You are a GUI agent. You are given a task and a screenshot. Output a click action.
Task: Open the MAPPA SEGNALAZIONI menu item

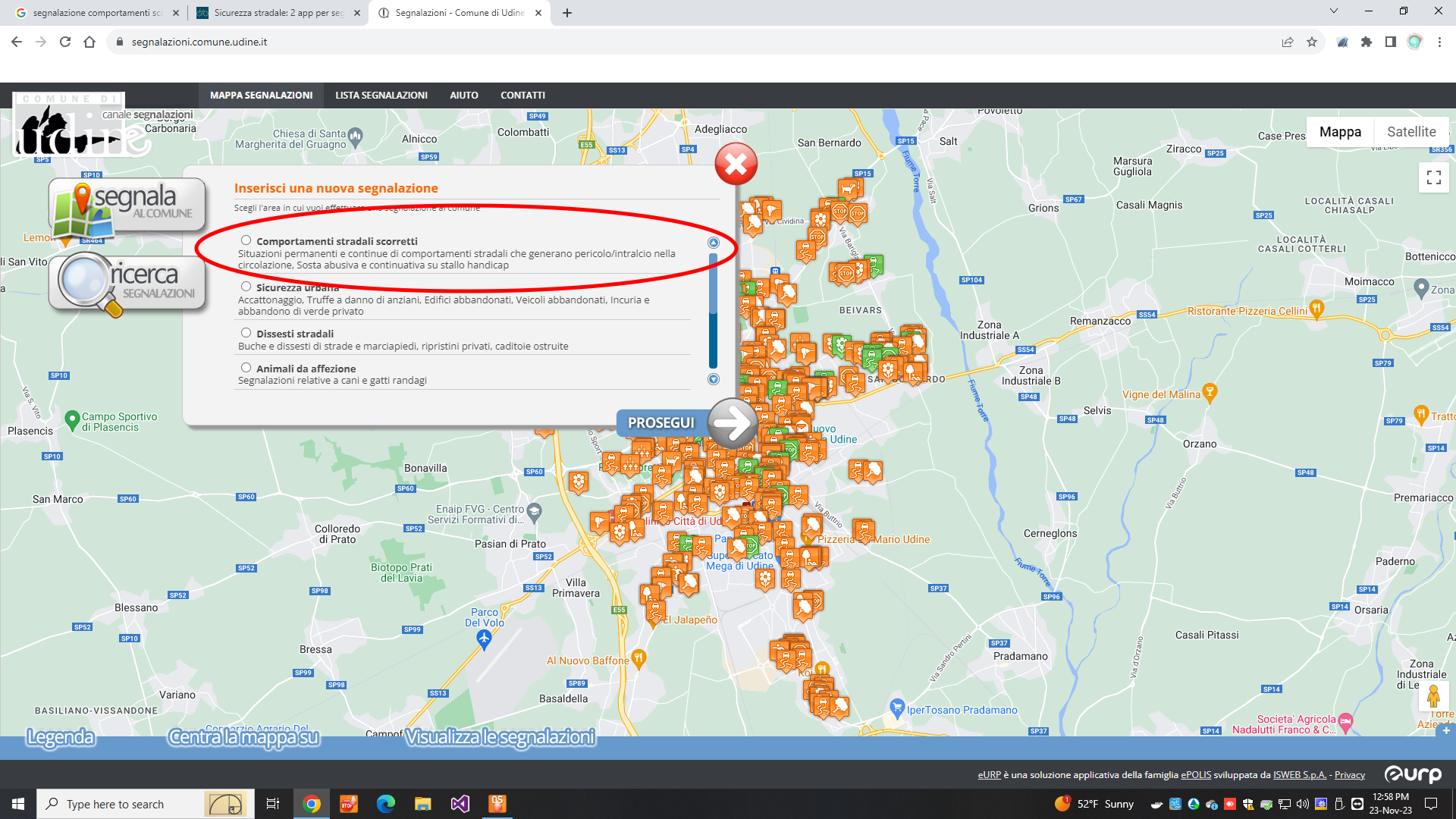261,96
